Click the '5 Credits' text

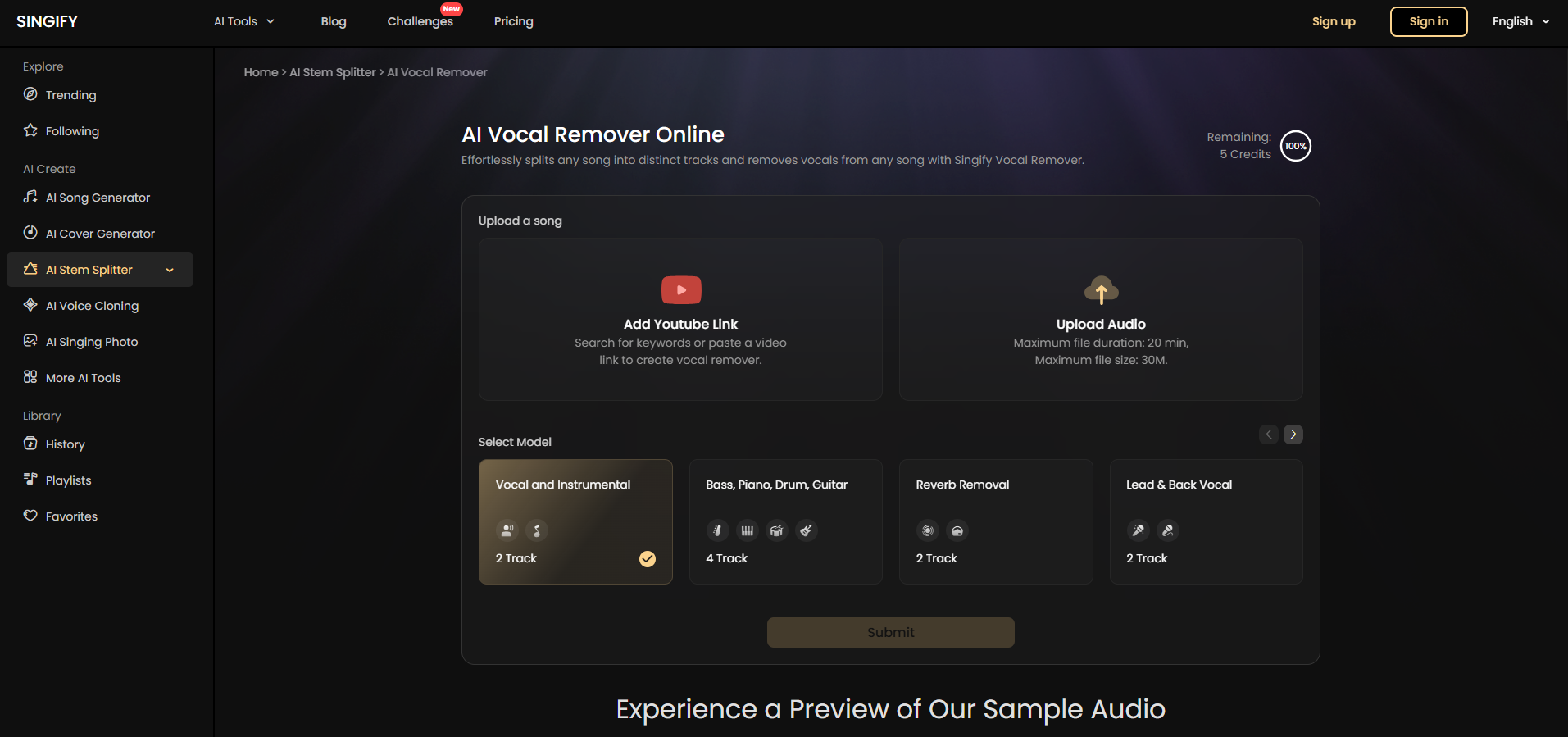click(1245, 154)
